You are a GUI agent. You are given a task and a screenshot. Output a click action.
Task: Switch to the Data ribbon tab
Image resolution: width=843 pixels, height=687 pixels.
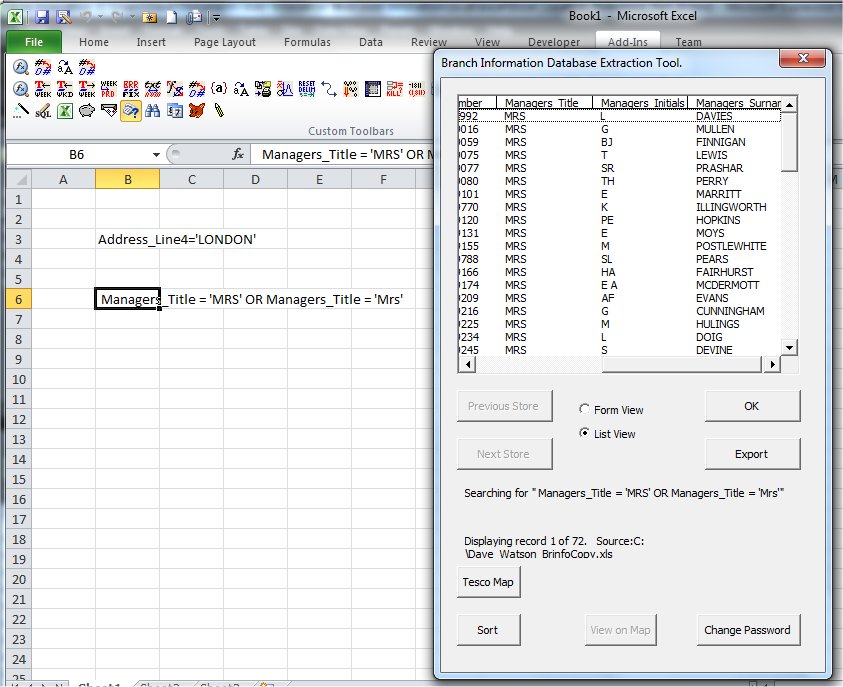tap(370, 42)
